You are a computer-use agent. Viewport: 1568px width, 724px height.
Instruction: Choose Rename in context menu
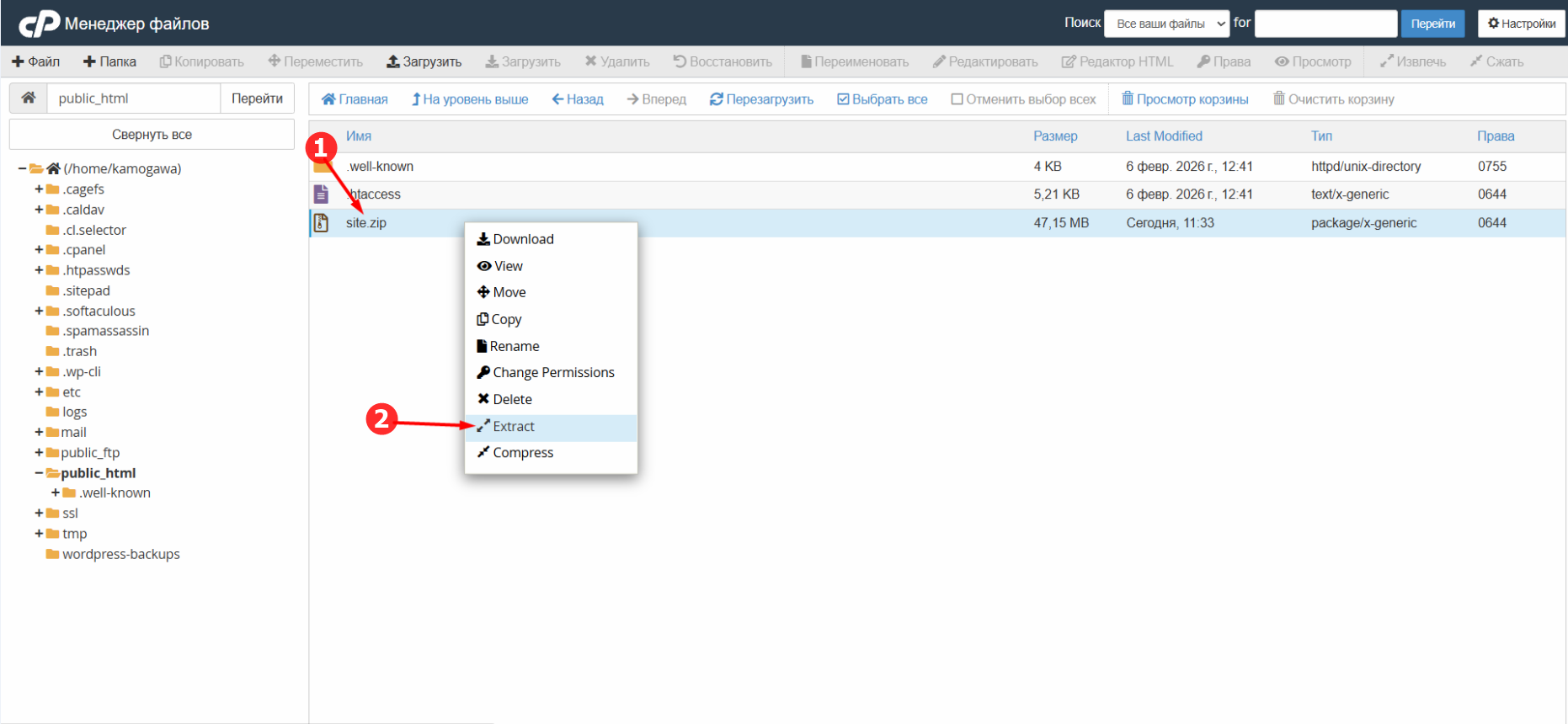[551, 346]
